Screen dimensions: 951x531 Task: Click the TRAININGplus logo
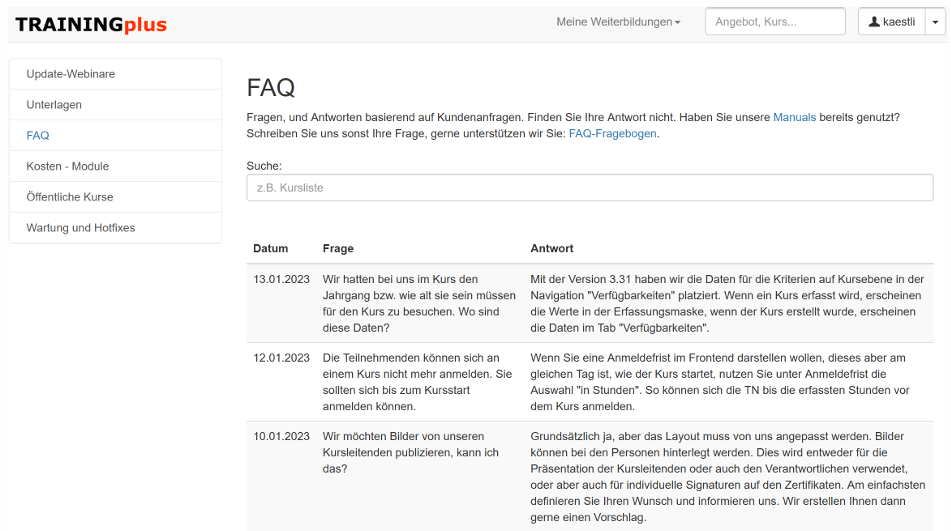tap(91, 24)
